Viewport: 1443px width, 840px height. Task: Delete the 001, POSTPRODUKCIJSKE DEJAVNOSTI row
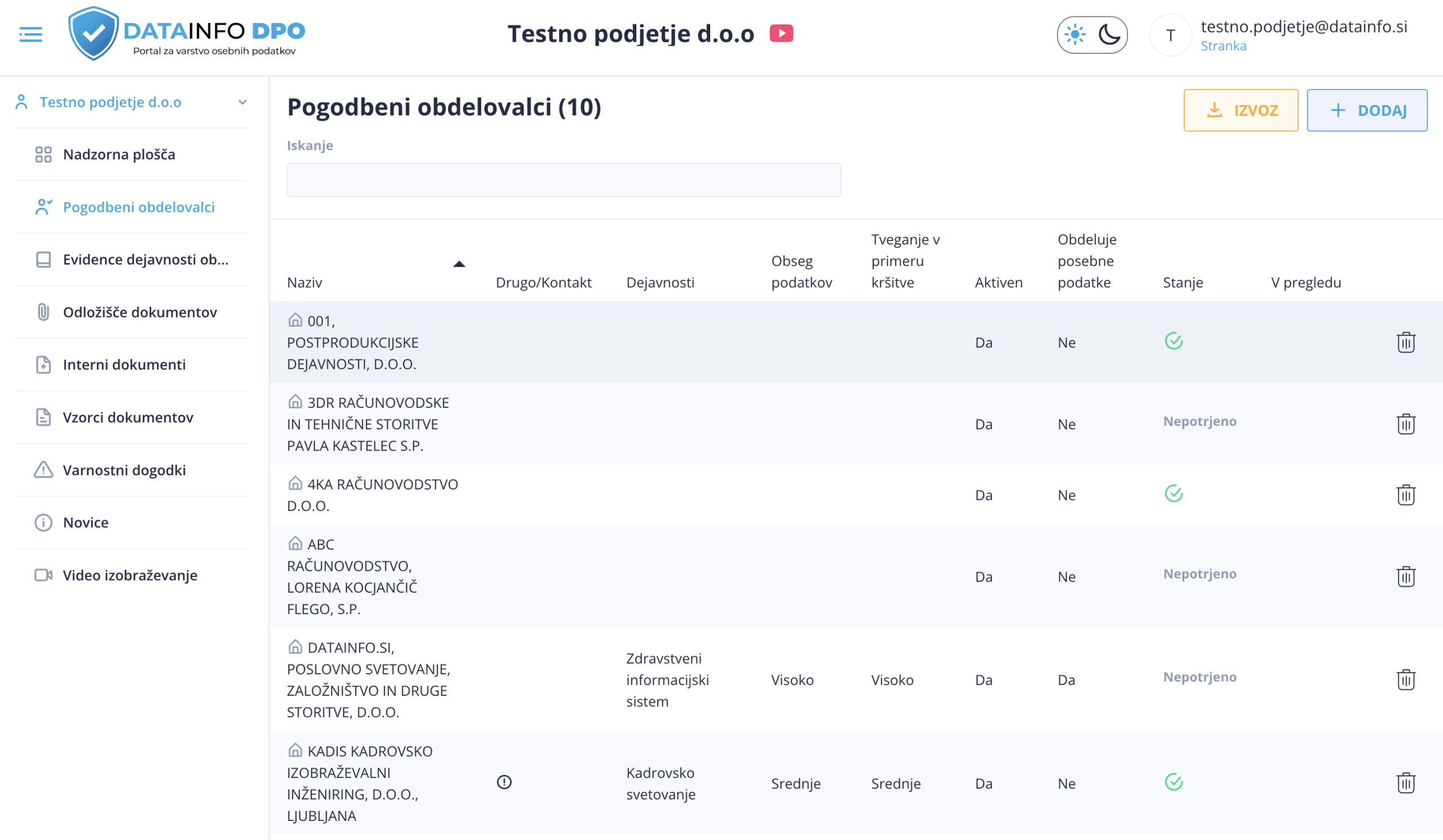(1406, 342)
